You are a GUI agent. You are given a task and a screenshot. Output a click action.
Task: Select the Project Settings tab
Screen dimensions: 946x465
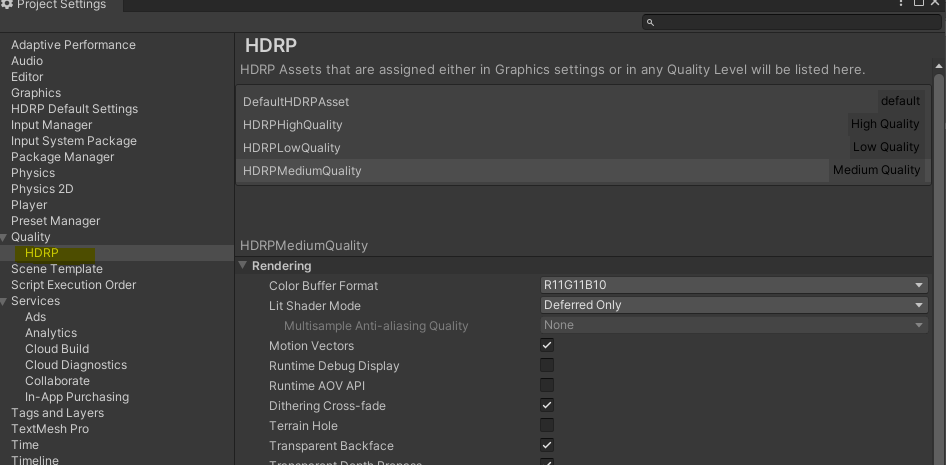60,5
